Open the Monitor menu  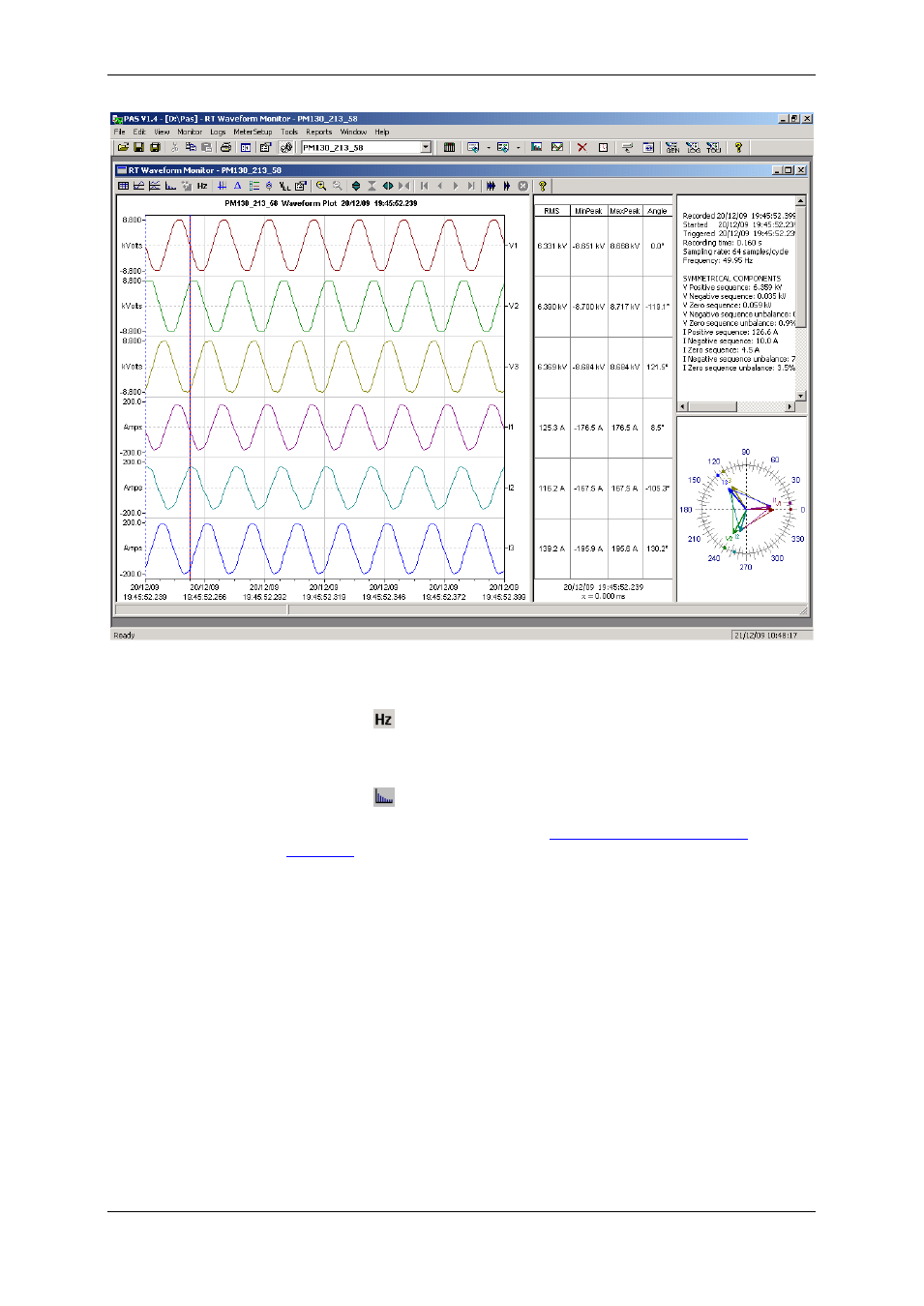click(x=190, y=132)
